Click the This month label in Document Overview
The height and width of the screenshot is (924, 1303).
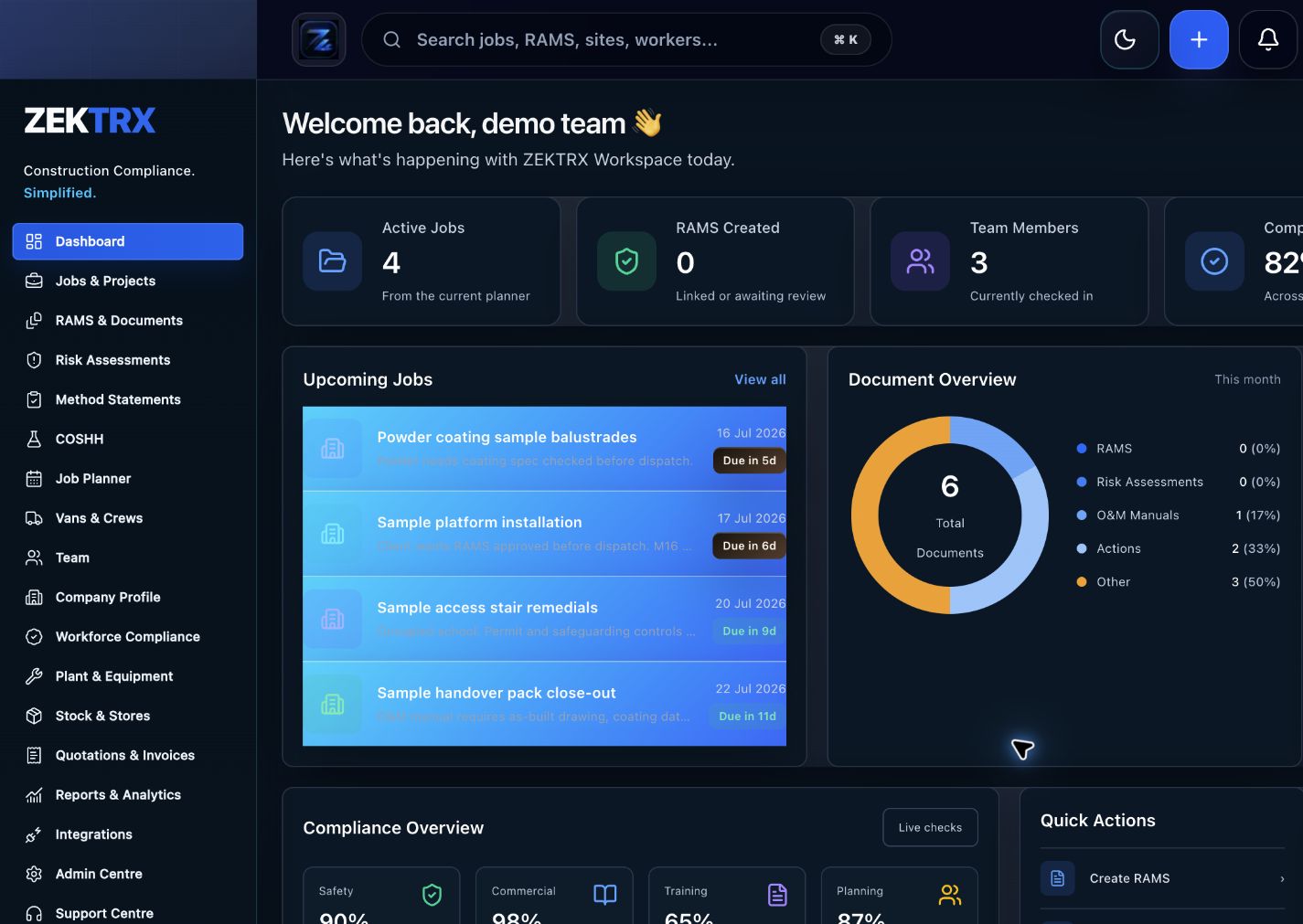pyautogui.click(x=1247, y=379)
